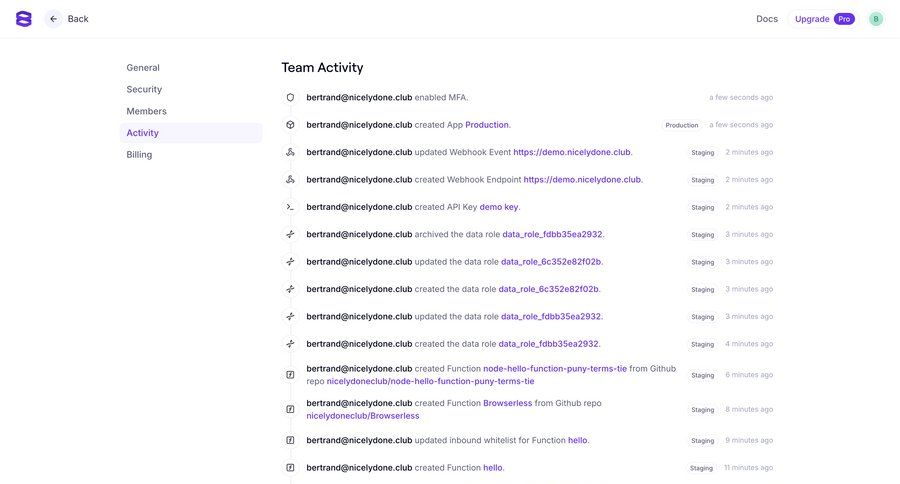Viewport: 900px width, 484px height.
Task: Select Billing in the sidebar
Action: tap(139, 155)
